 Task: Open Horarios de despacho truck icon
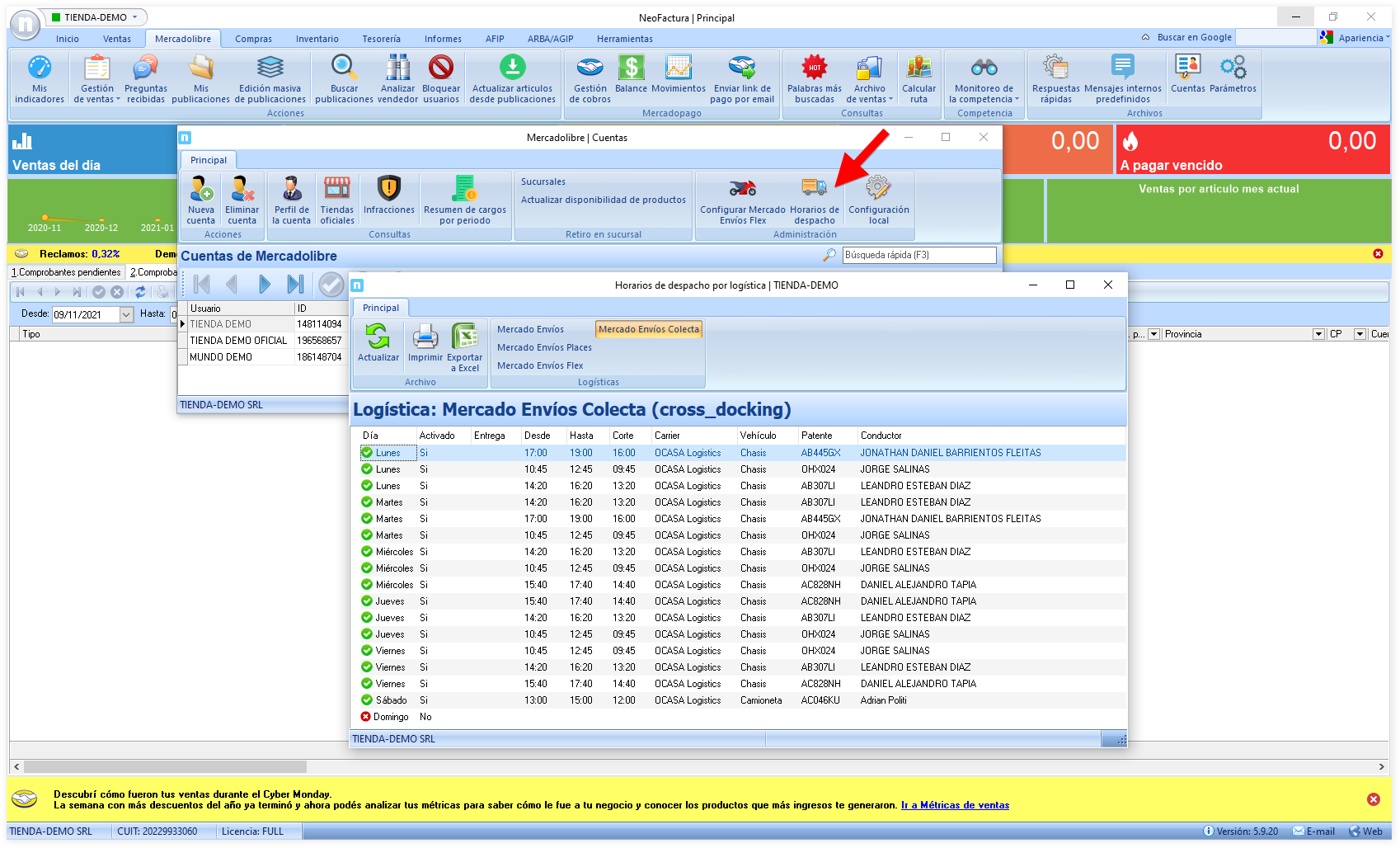(814, 188)
